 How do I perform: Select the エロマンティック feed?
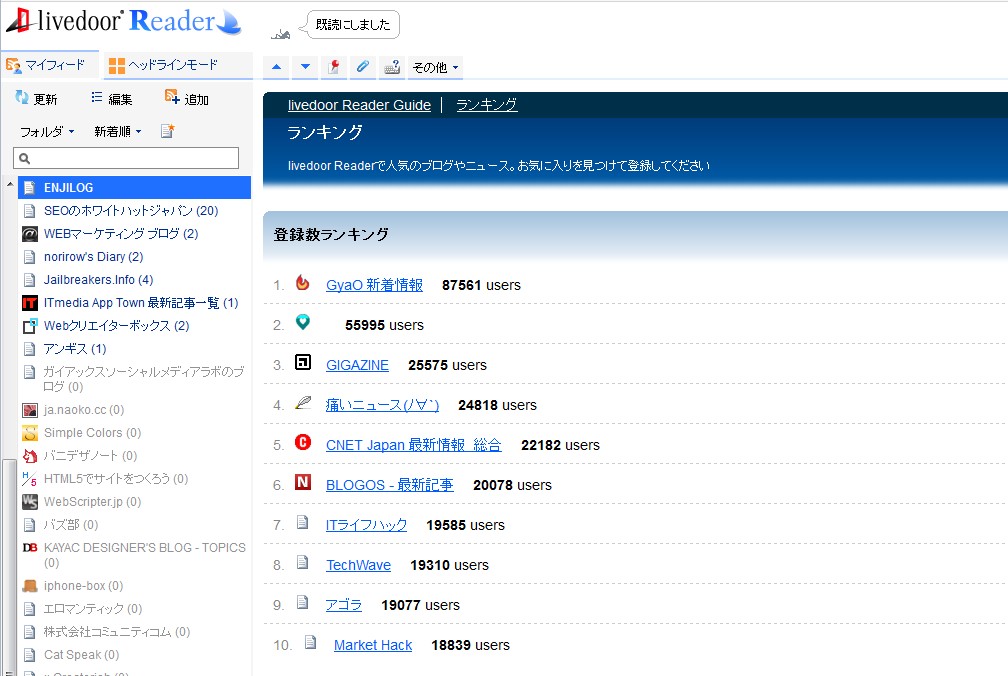coord(93,609)
